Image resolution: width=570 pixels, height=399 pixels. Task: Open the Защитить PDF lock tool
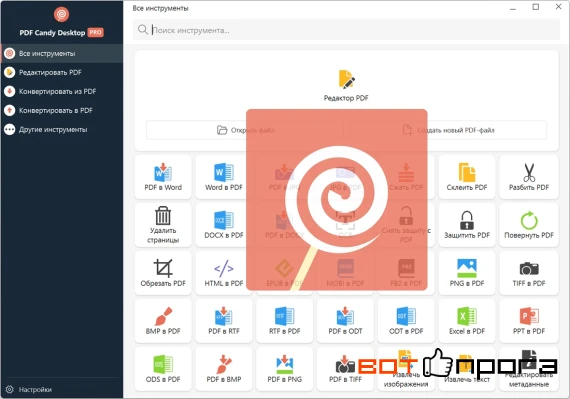[x=467, y=225]
